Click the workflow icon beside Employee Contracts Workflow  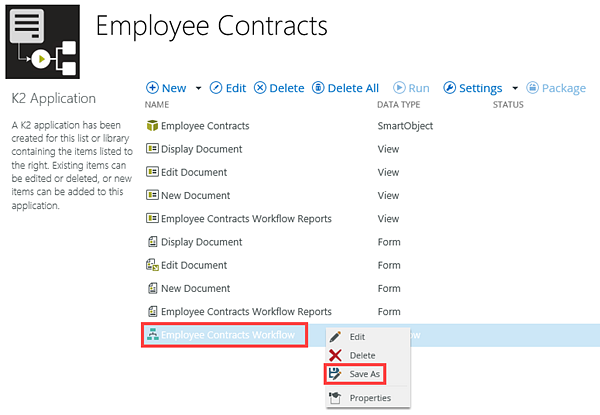point(152,335)
